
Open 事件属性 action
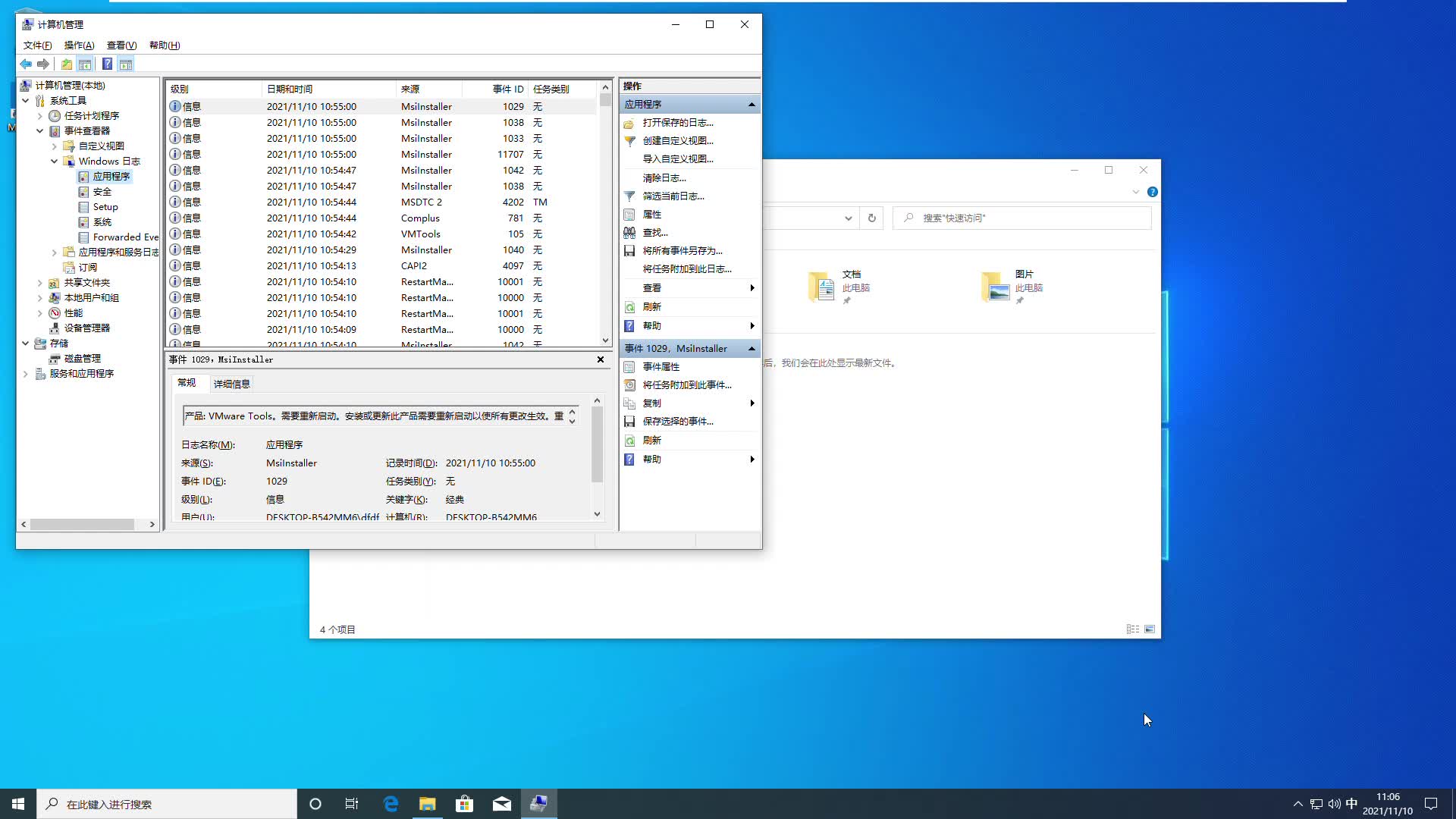[661, 367]
